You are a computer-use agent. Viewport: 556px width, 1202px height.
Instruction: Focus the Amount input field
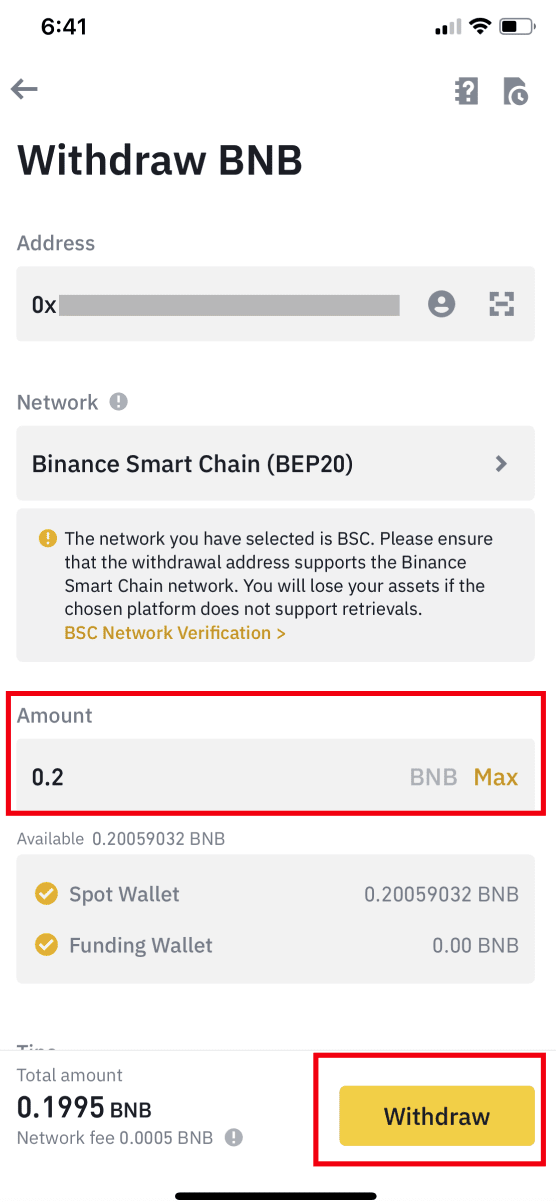point(276,777)
